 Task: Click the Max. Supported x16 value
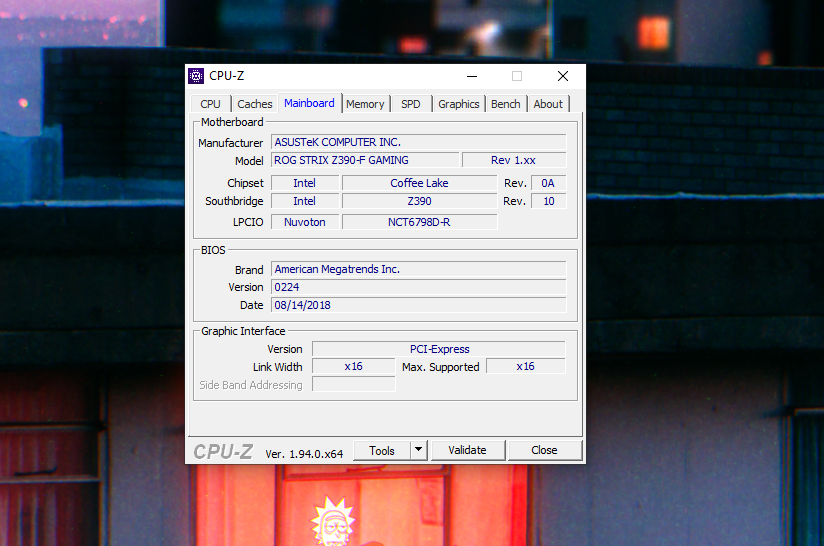[x=526, y=366]
